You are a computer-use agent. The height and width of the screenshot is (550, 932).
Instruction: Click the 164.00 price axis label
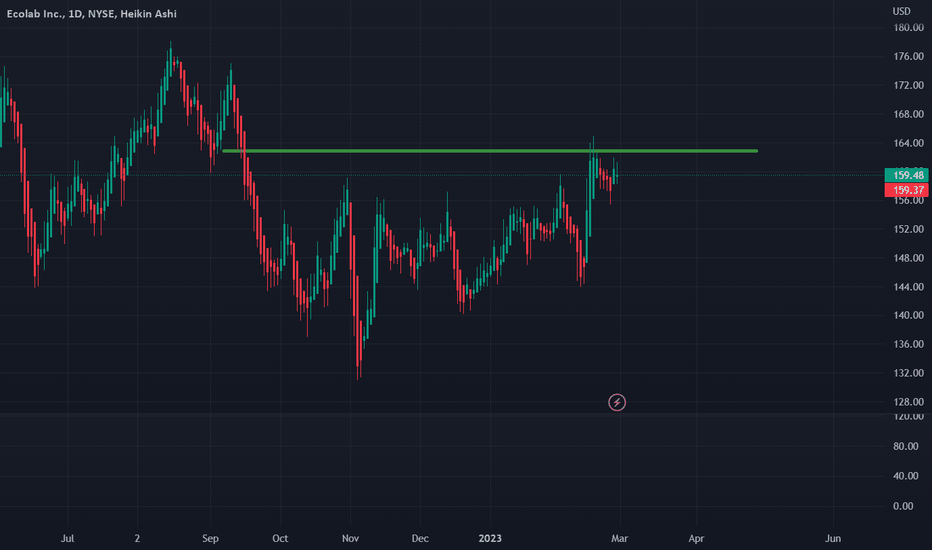pos(909,143)
